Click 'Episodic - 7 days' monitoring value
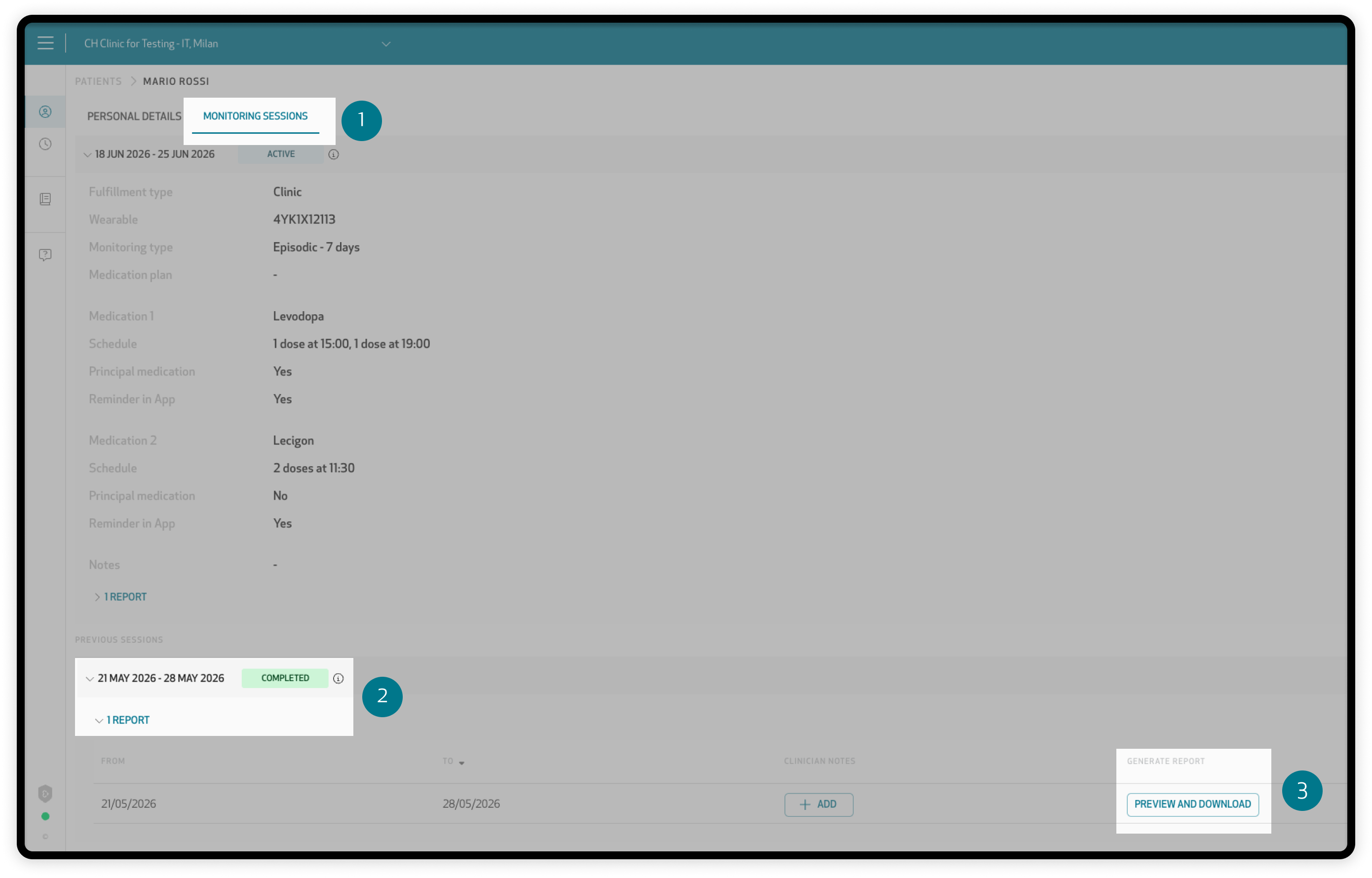 [316, 248]
